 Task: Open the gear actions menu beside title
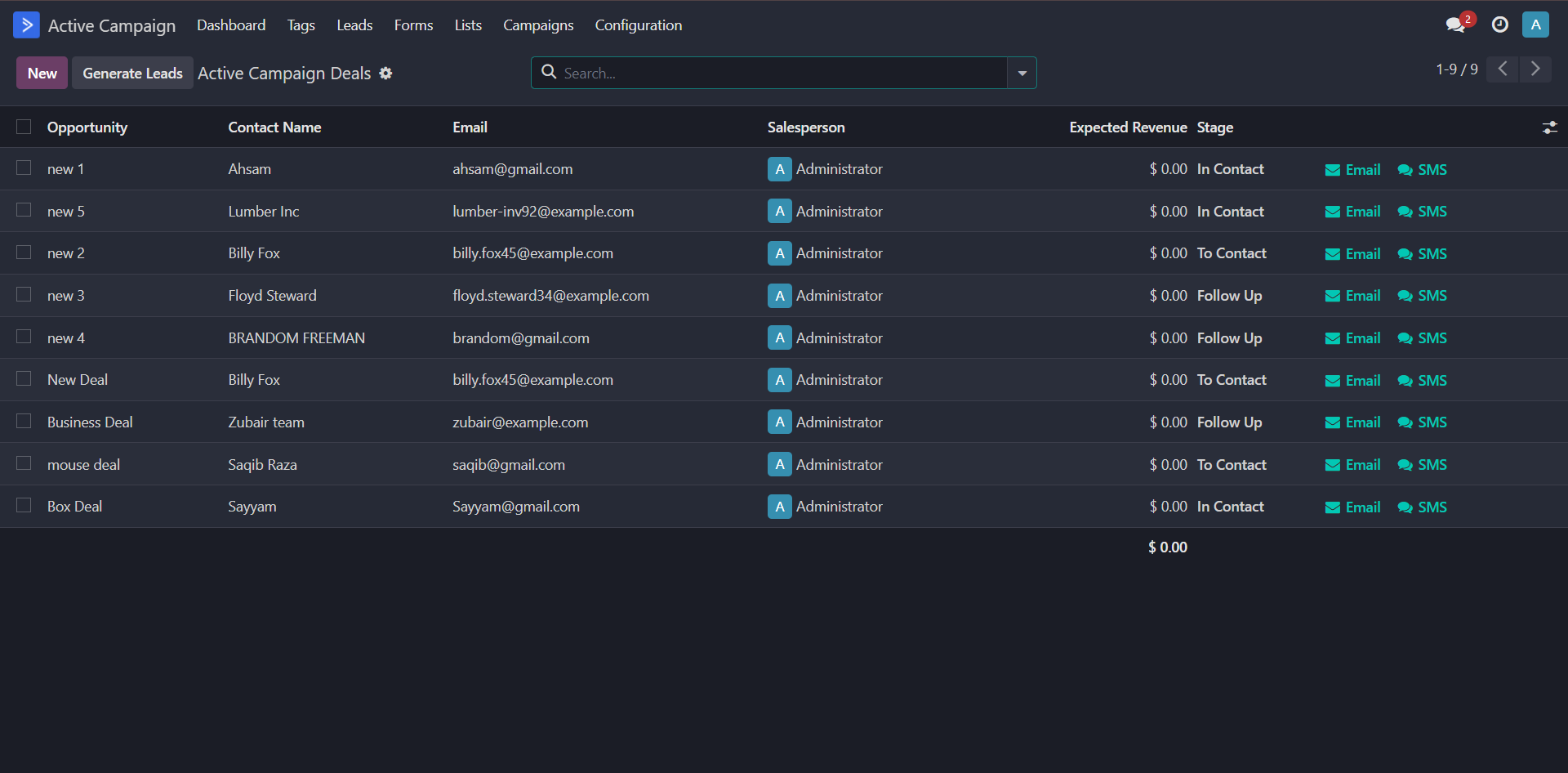tap(386, 74)
